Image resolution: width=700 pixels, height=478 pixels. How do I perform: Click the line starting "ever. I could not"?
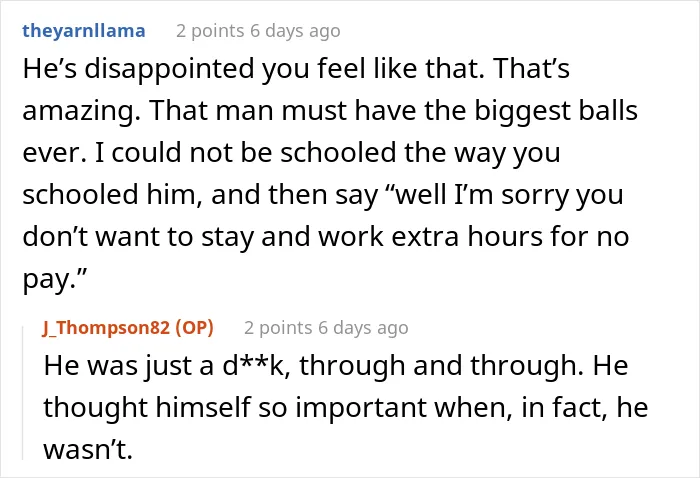tap(291, 154)
